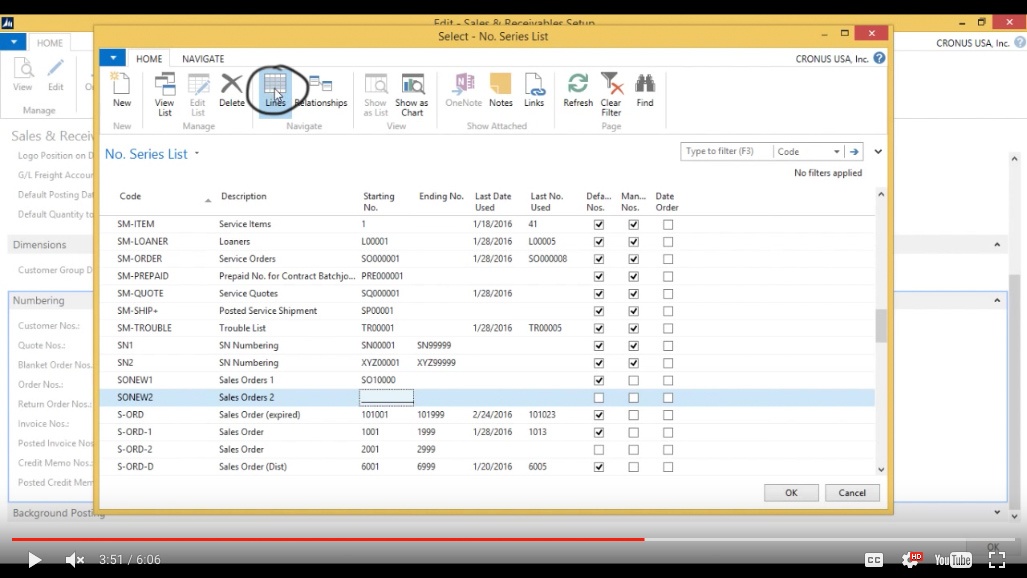Sort by the Code column header
The image size is (1027, 578).
pos(130,196)
